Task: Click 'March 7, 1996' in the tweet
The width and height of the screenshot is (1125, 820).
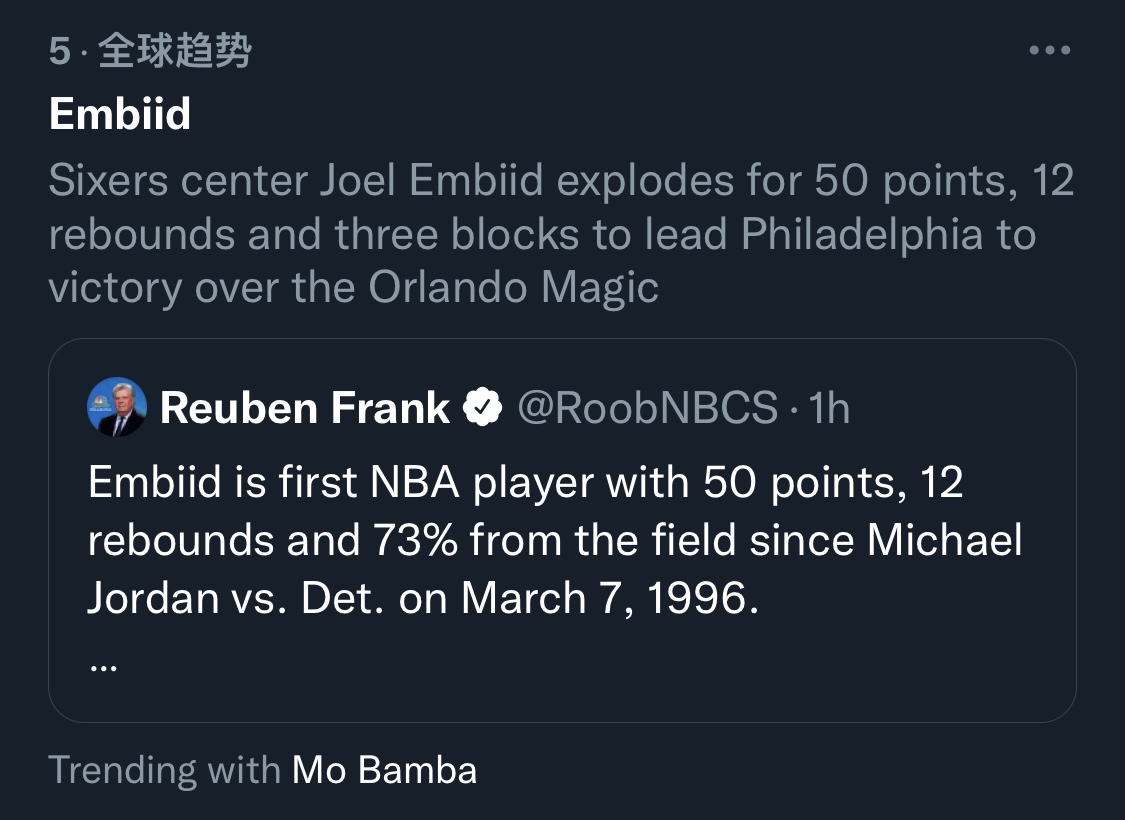Action: pyautogui.click(x=603, y=598)
